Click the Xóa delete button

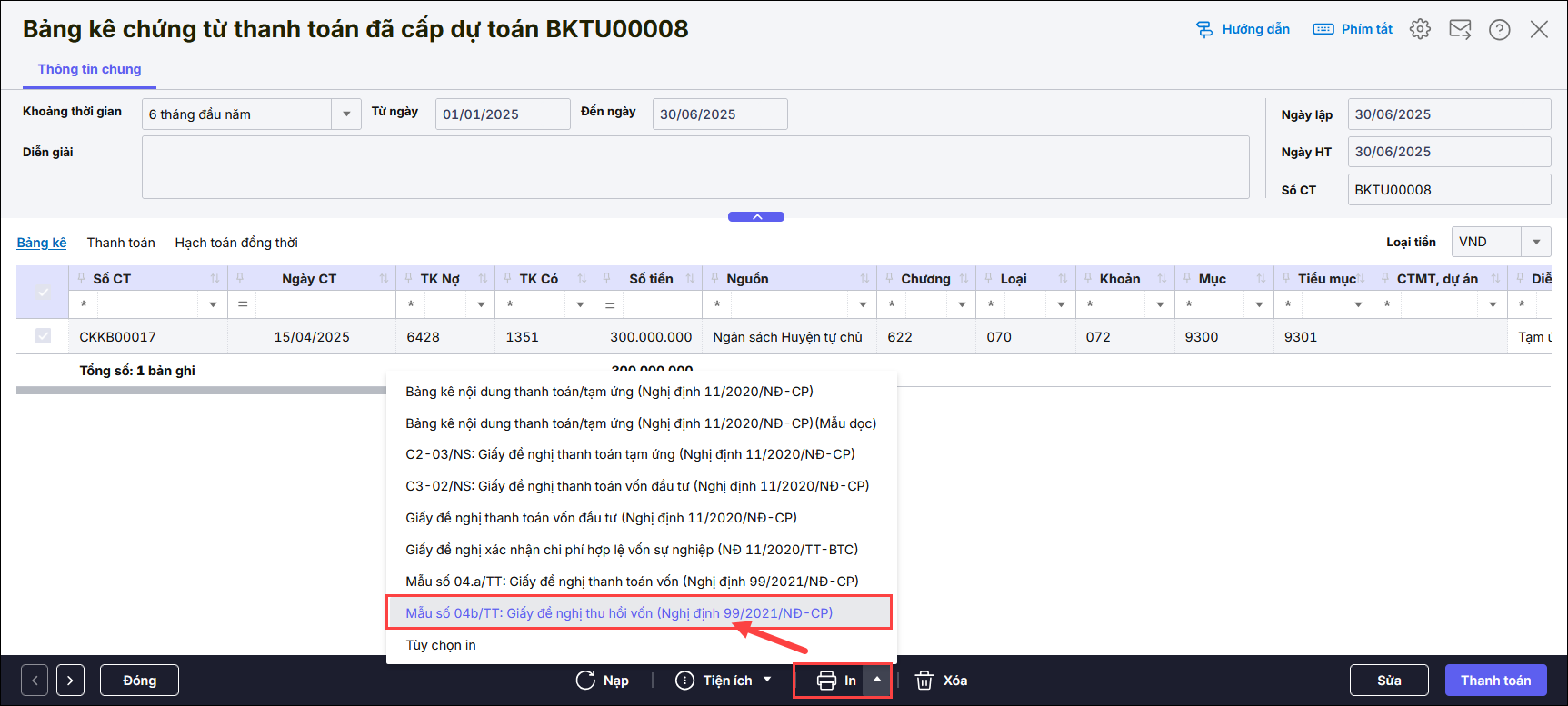point(941,681)
